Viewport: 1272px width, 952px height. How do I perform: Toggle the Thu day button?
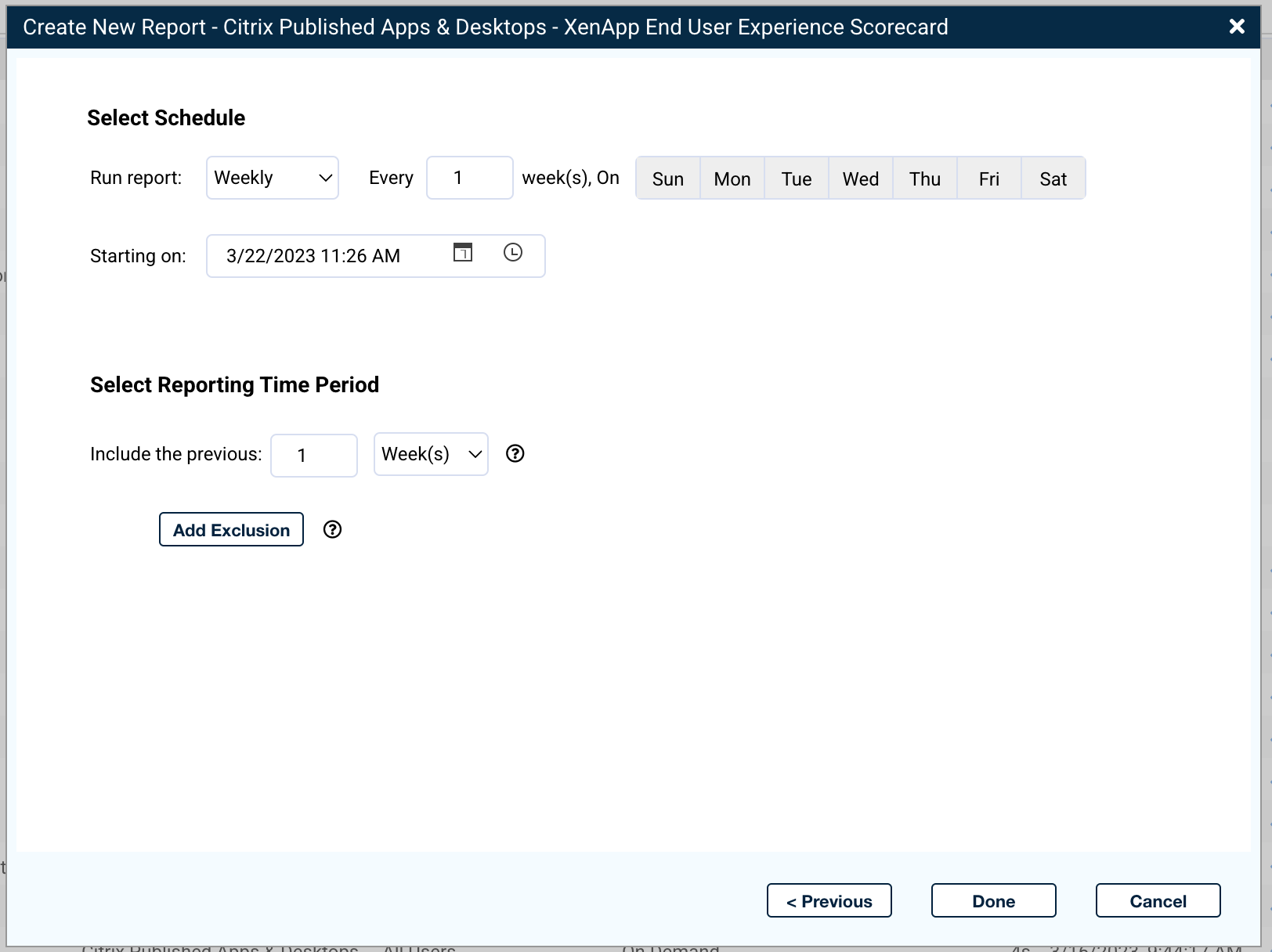(925, 178)
